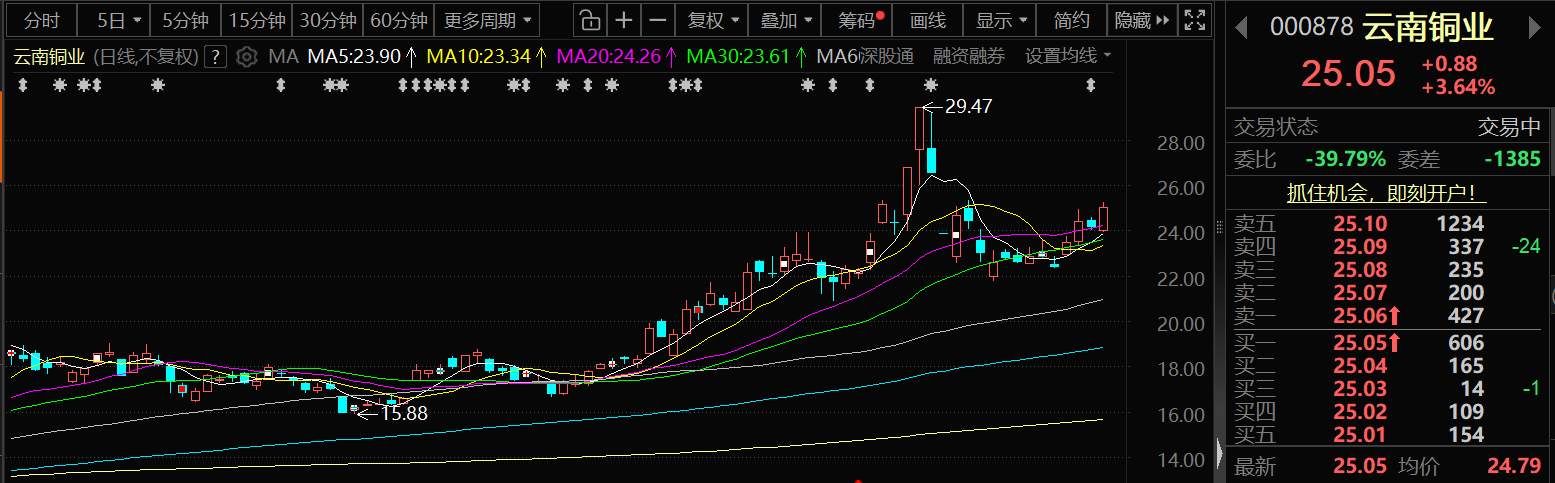Click the lock icon in chart toolbar

click(x=590, y=20)
